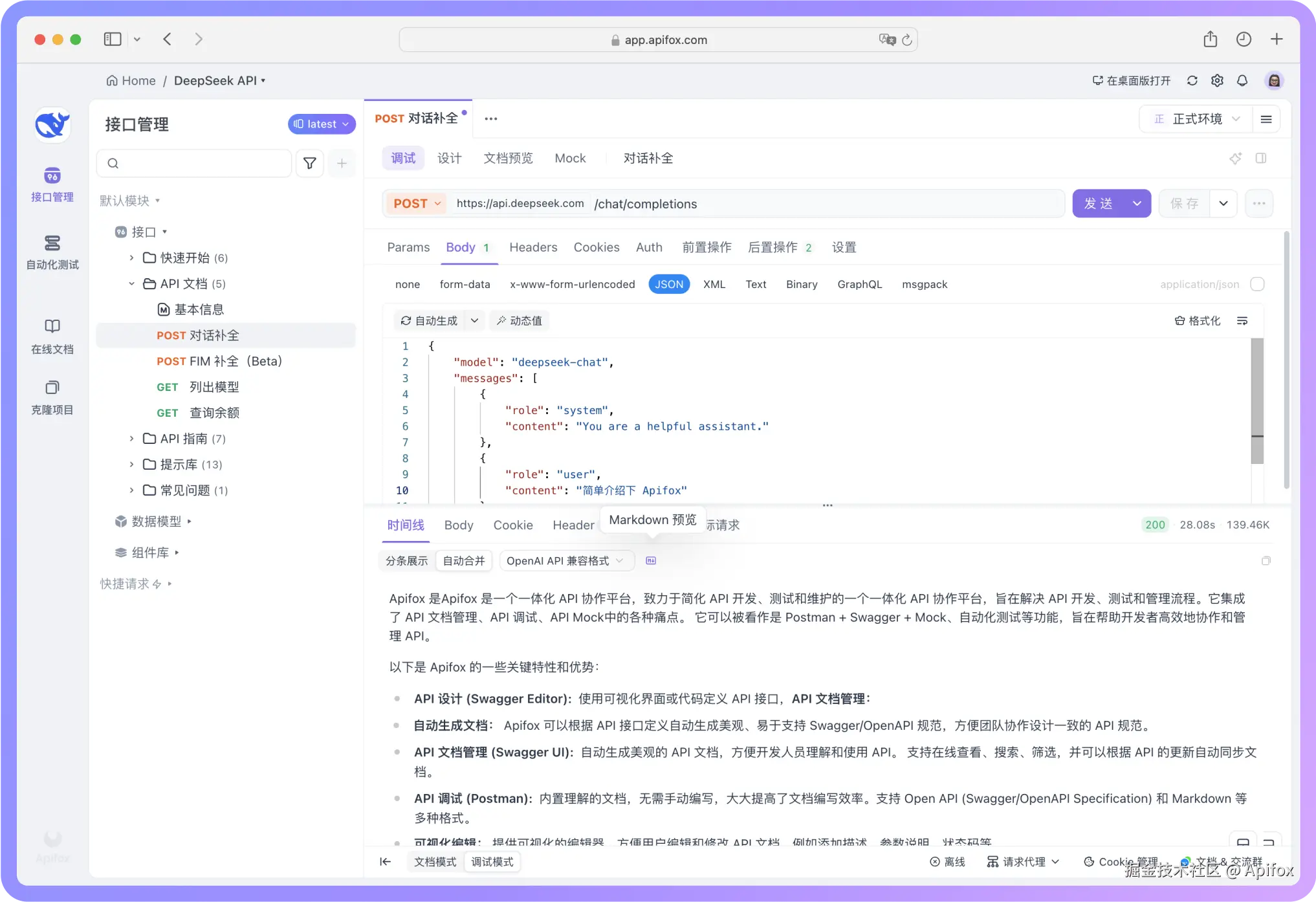Open notifications via bell icon
This screenshot has height=902, width=1316.
[1242, 80]
